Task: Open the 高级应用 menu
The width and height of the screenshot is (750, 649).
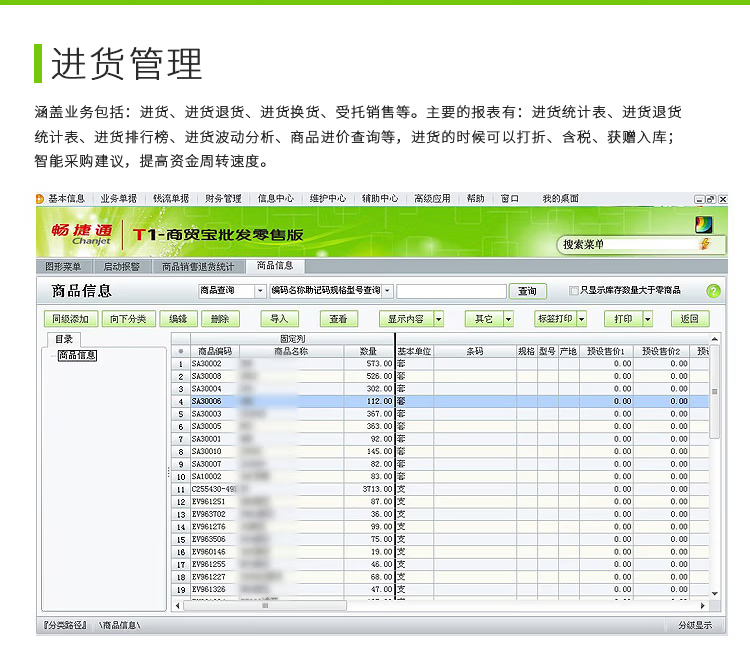Action: click(432, 198)
